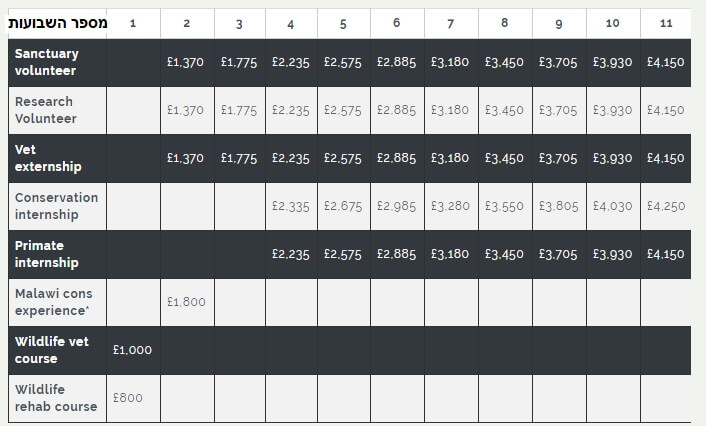The width and height of the screenshot is (706, 429).
Task: Click the £1,000 Wildlife vet course price
Action: [132, 350]
